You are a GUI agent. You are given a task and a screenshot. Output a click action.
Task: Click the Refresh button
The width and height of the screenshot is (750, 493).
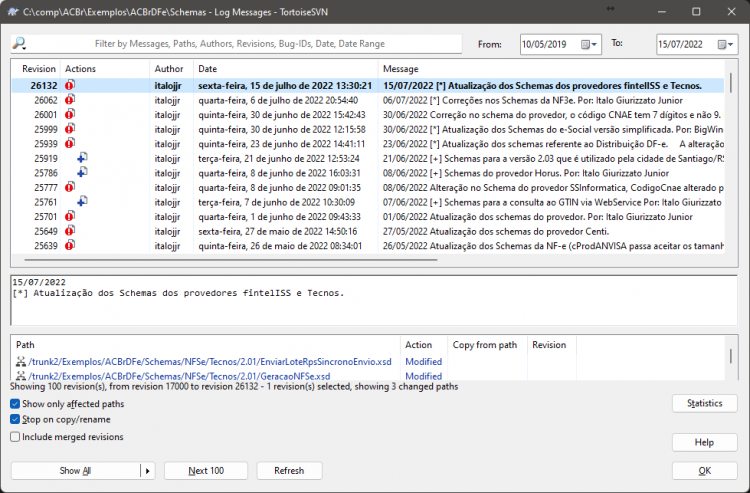[289, 471]
